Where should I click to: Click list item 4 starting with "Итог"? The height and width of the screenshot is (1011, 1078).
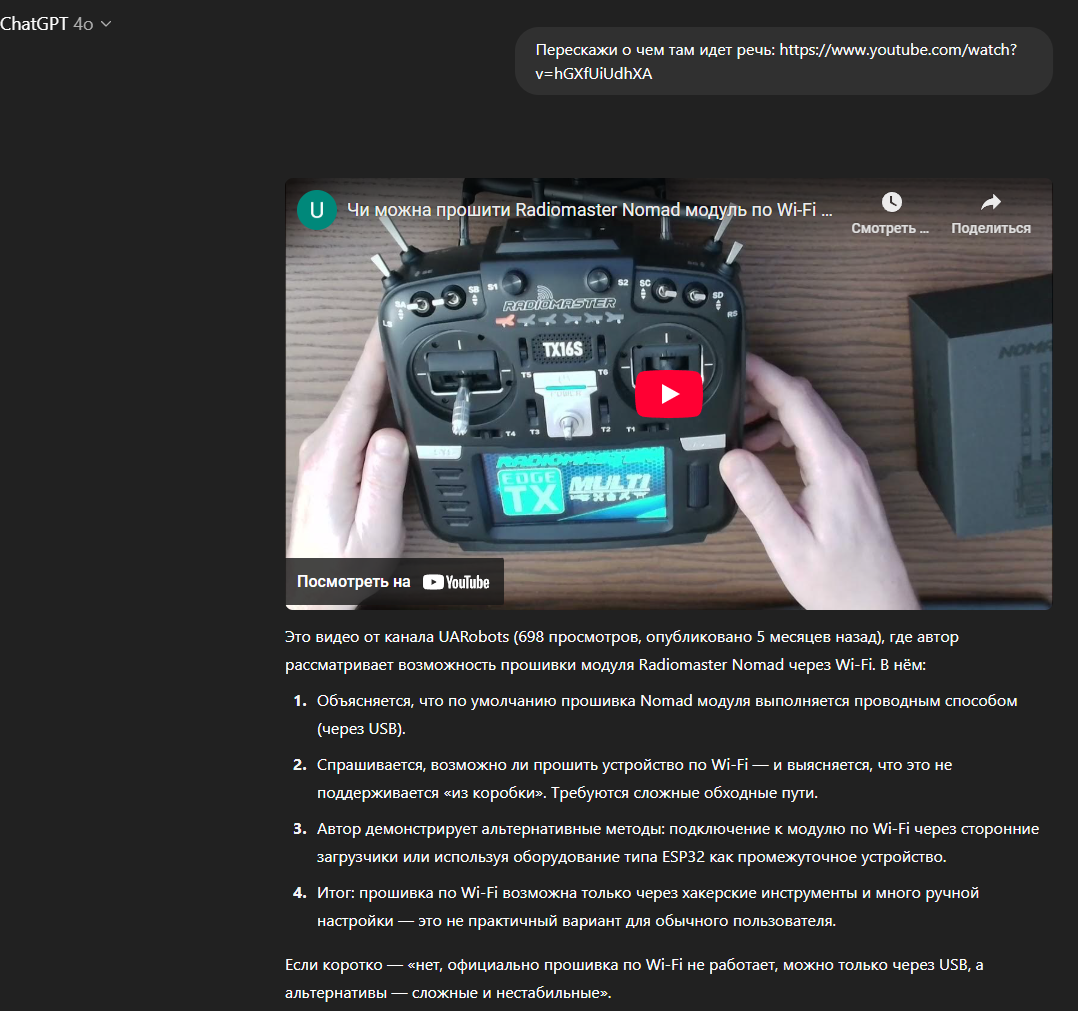(x=647, y=906)
